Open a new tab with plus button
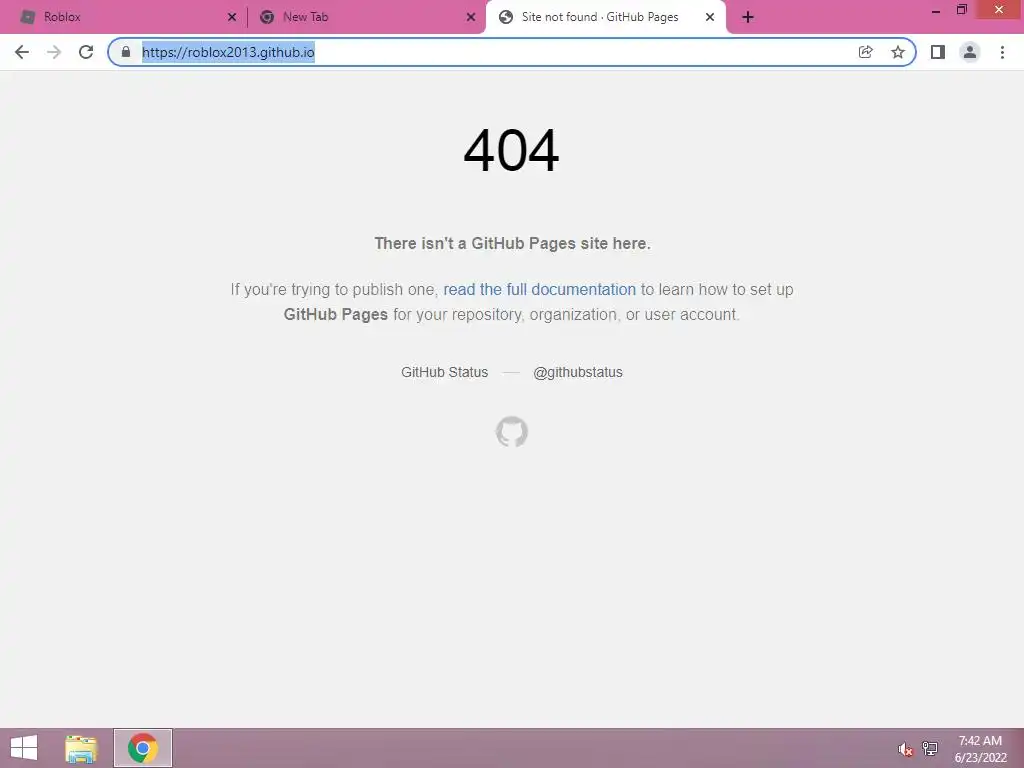The image size is (1024, 768). coord(748,17)
